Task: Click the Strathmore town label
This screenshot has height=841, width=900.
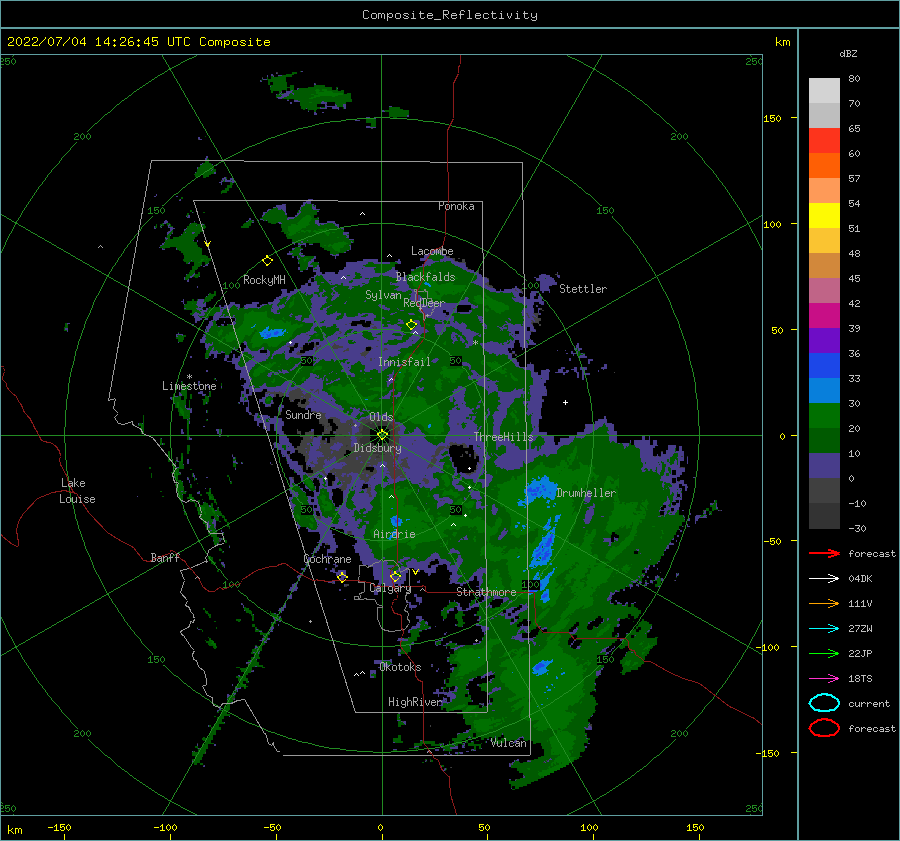Action: coord(486,592)
